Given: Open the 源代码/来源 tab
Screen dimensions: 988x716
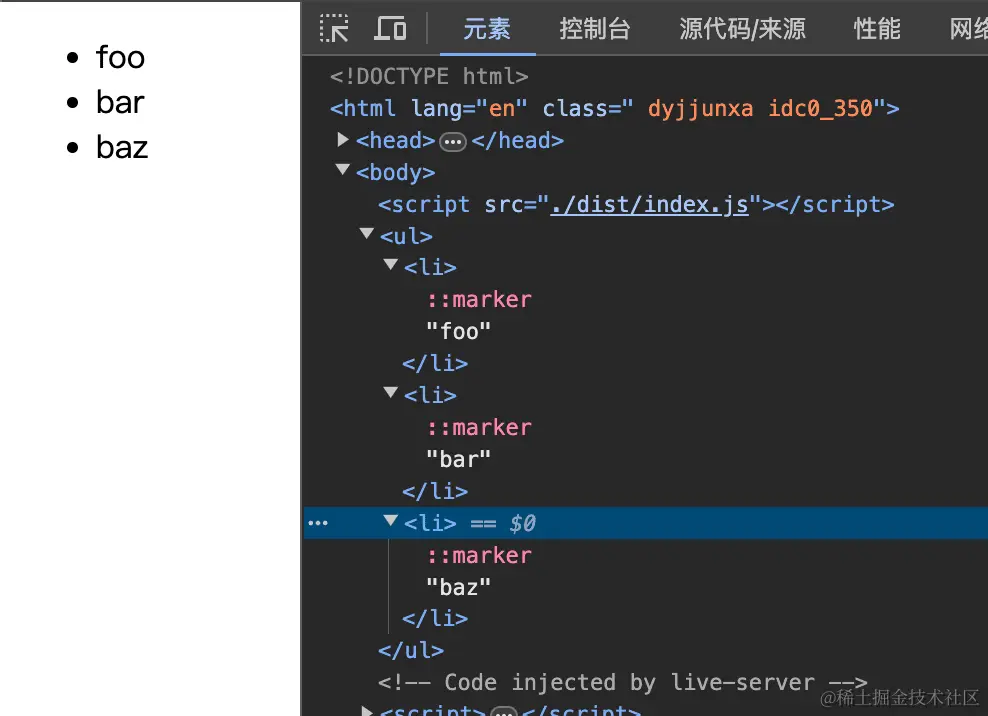Looking at the screenshot, I should click(x=742, y=29).
